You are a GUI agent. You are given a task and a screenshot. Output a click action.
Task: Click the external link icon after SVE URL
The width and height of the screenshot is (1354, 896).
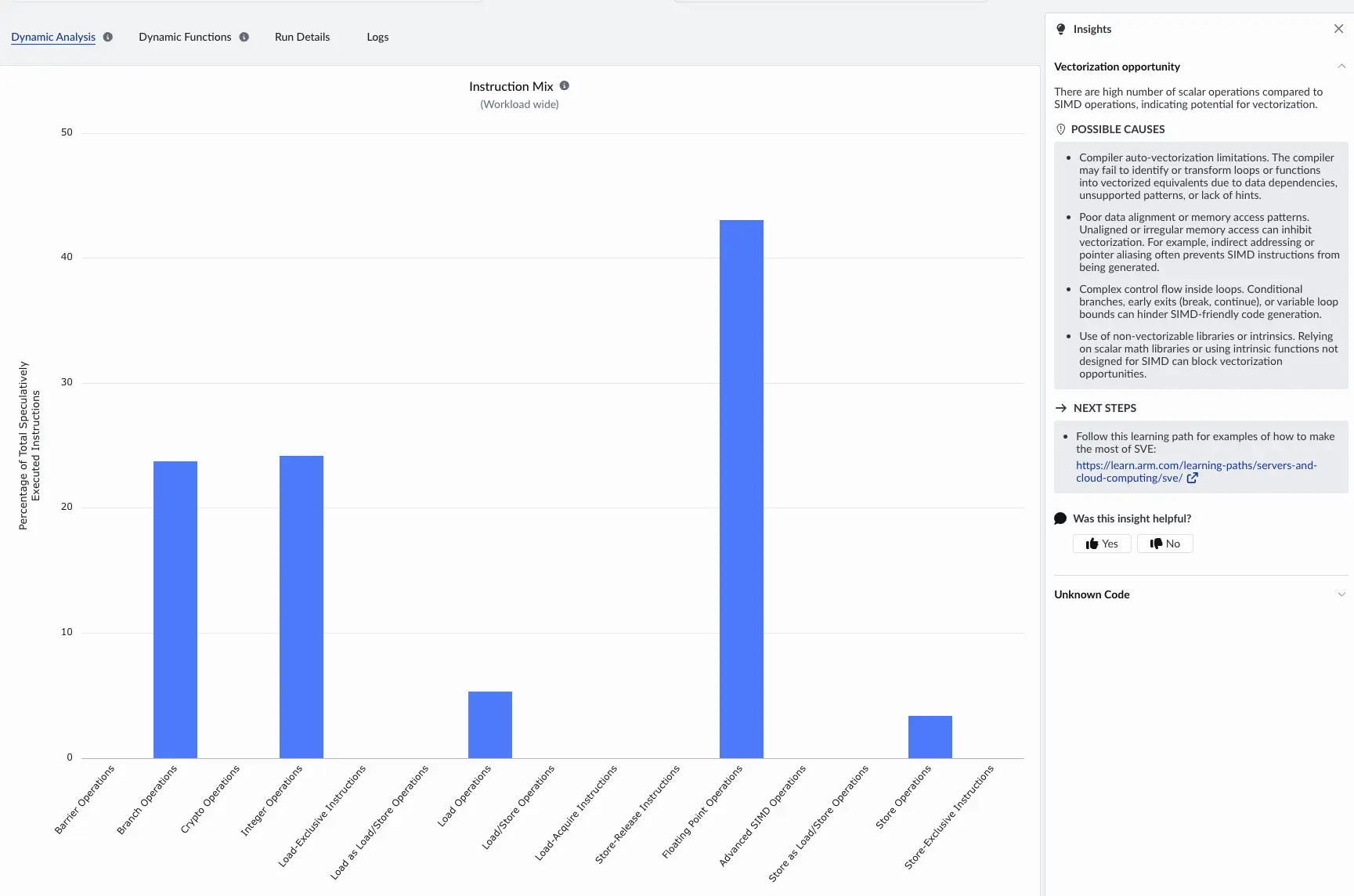tap(1192, 478)
